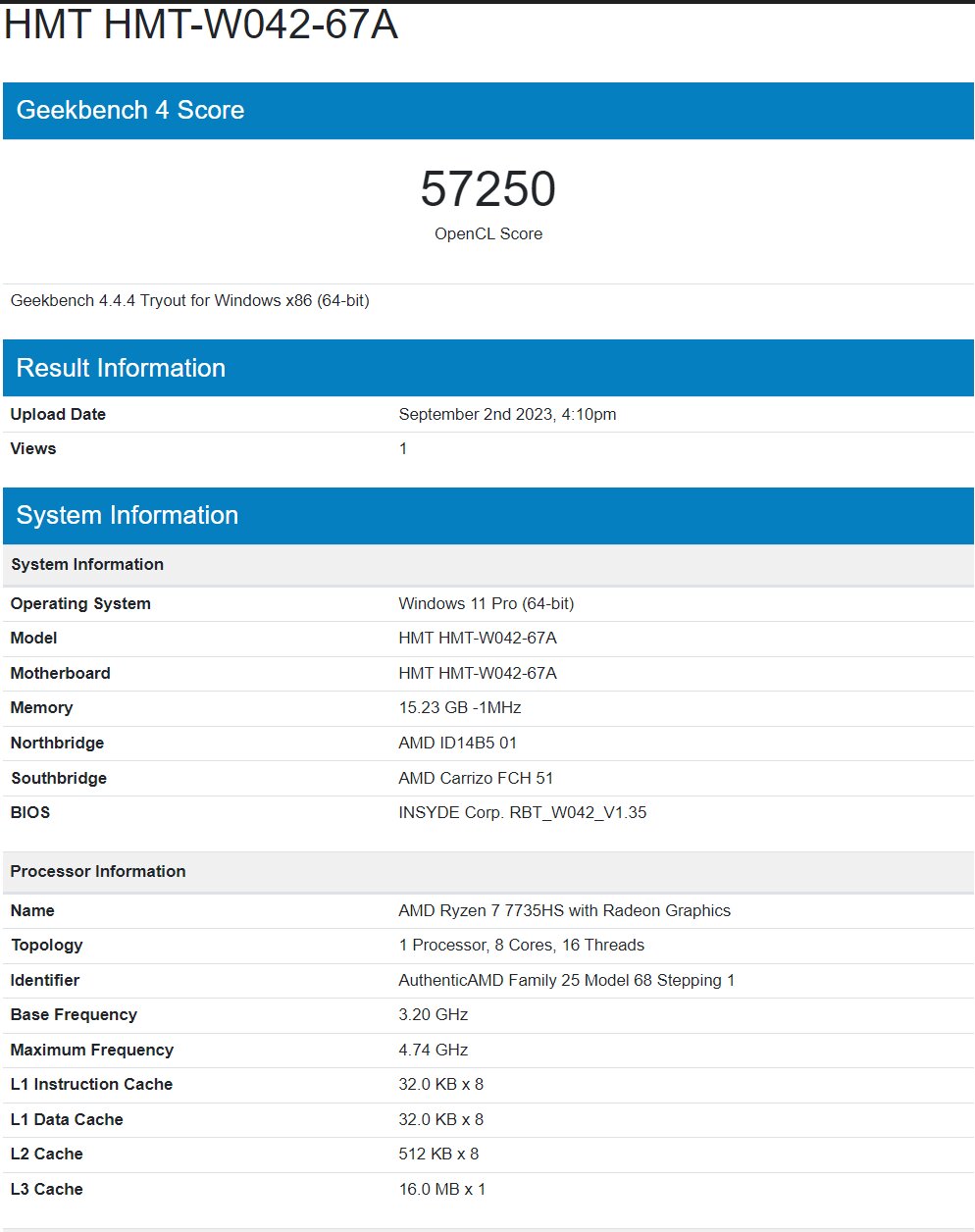Click the HMT HMT-W042-67A page title
This screenshot has height=1232, width=975.
(x=201, y=26)
